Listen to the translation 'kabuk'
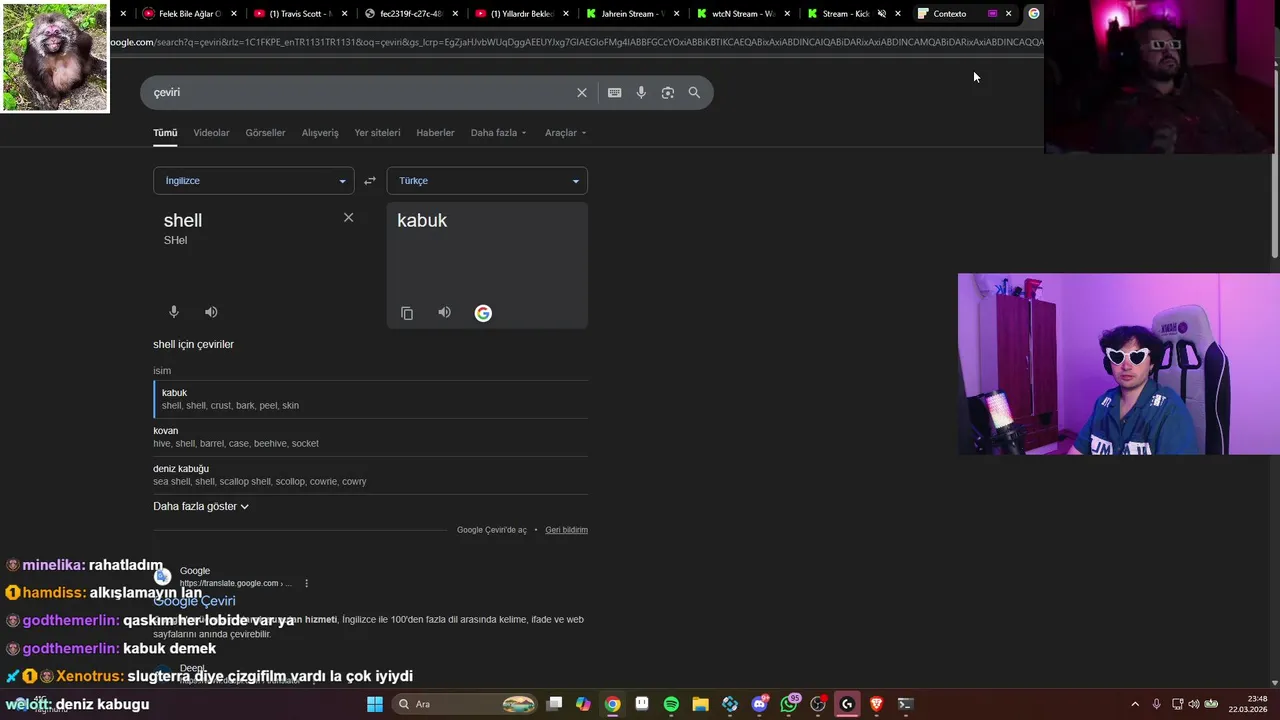This screenshot has width=1280, height=720. (x=444, y=312)
